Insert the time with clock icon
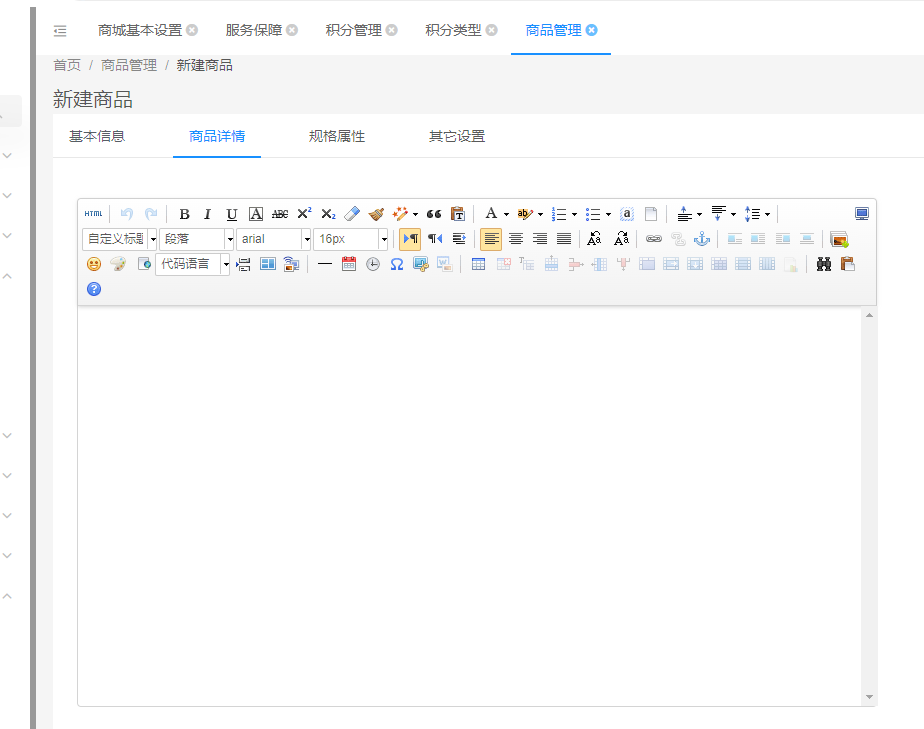 (373, 264)
